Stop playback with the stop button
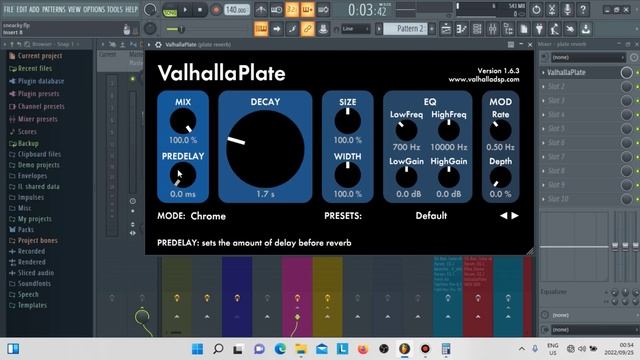Image resolution: width=640 pixels, height=360 pixels. pos(200,10)
